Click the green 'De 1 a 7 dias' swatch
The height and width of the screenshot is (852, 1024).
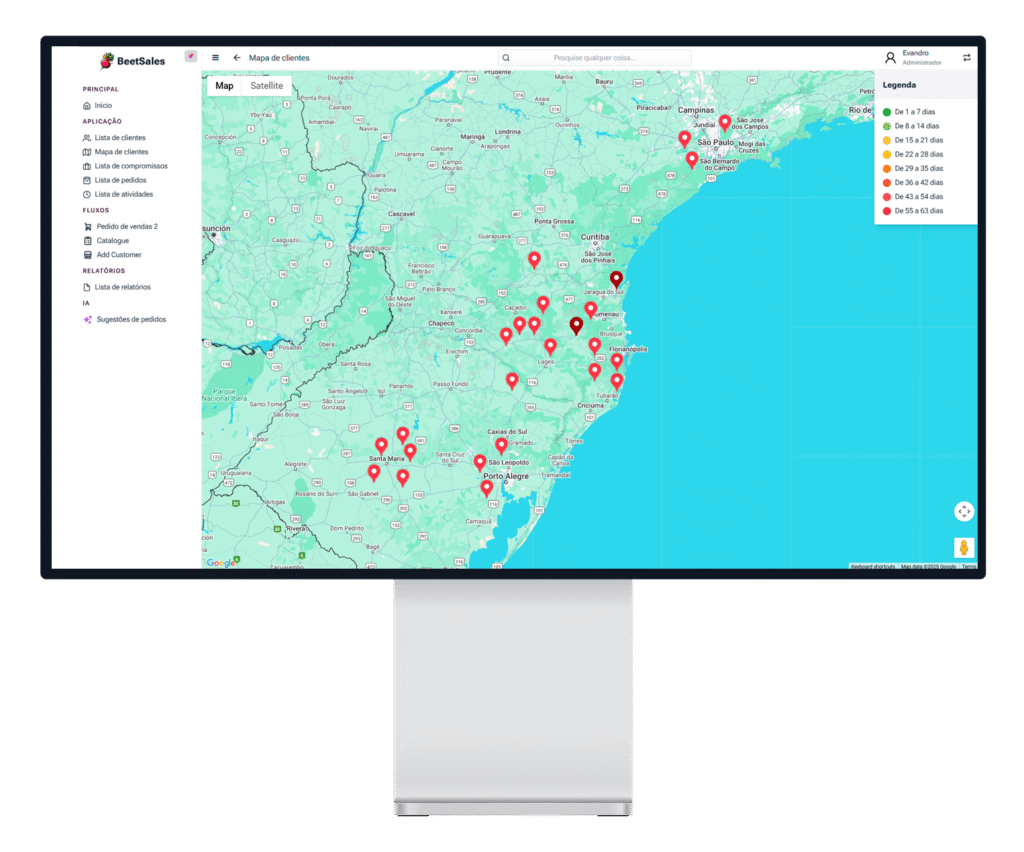(886, 112)
